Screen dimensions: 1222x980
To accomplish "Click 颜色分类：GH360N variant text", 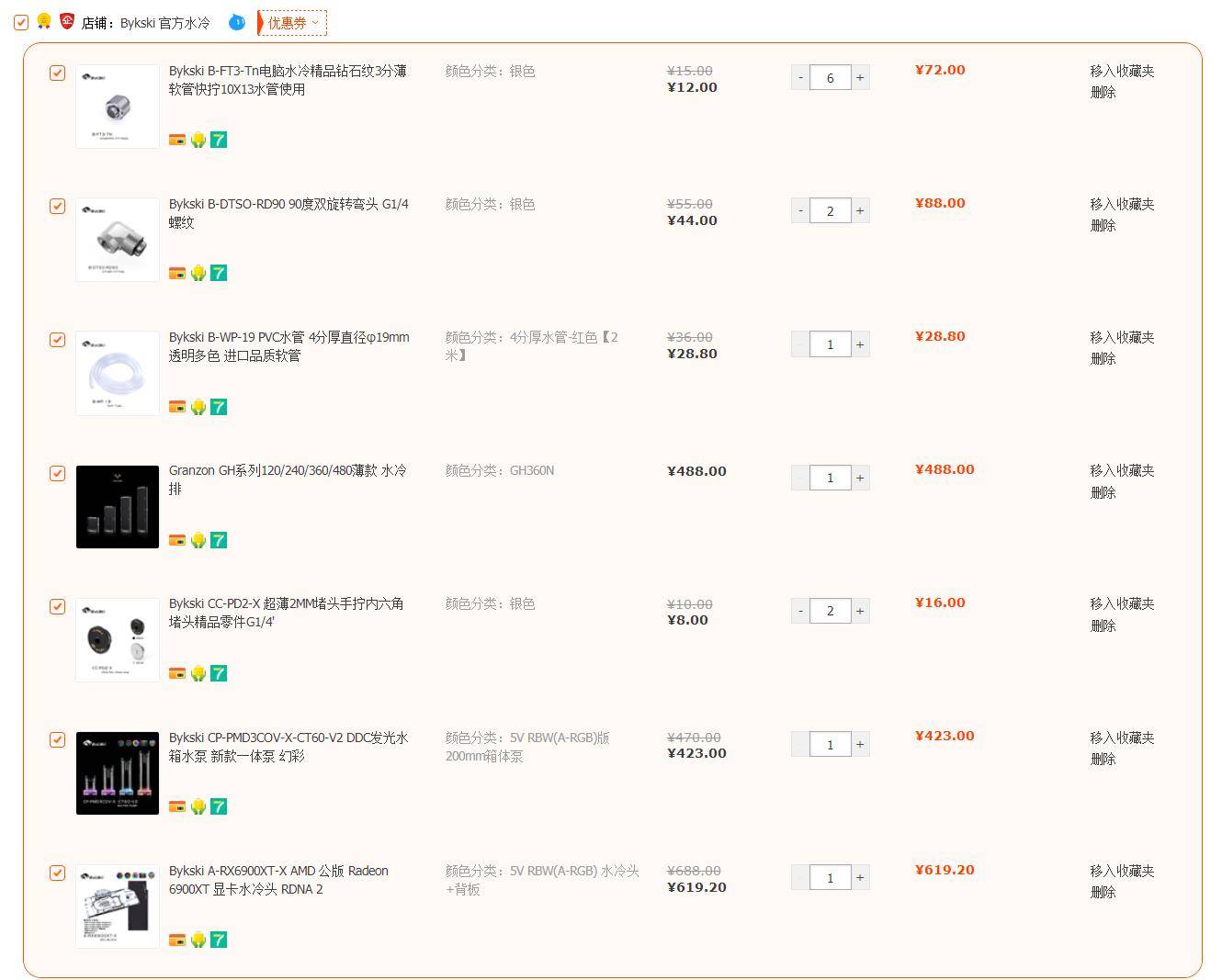I will (500, 470).
